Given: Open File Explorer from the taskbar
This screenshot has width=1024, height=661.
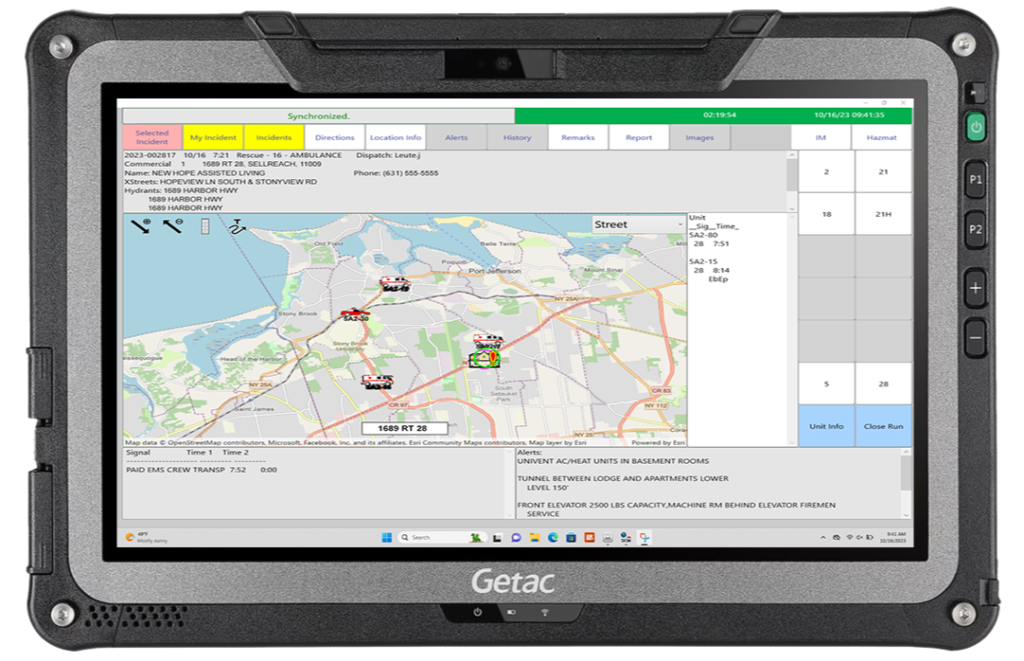Looking at the screenshot, I should 534,537.
